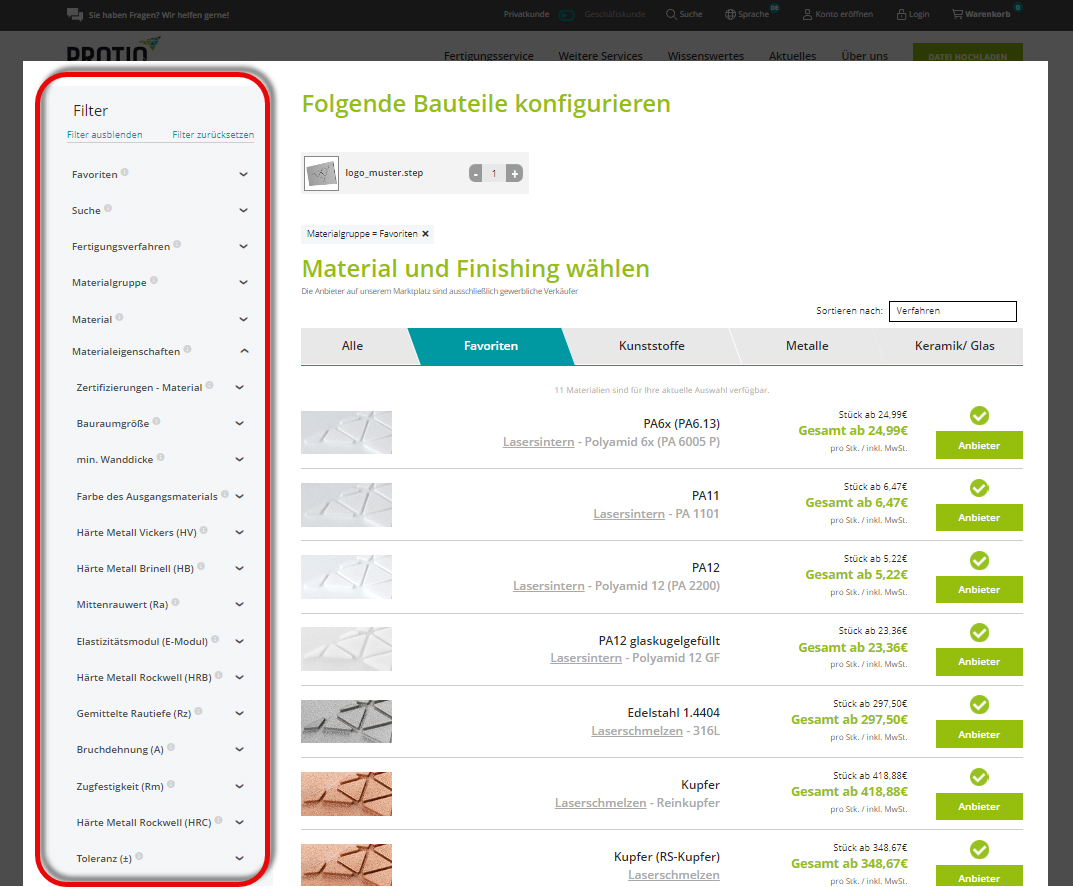Click the green checkmark for PA12

click(x=979, y=560)
